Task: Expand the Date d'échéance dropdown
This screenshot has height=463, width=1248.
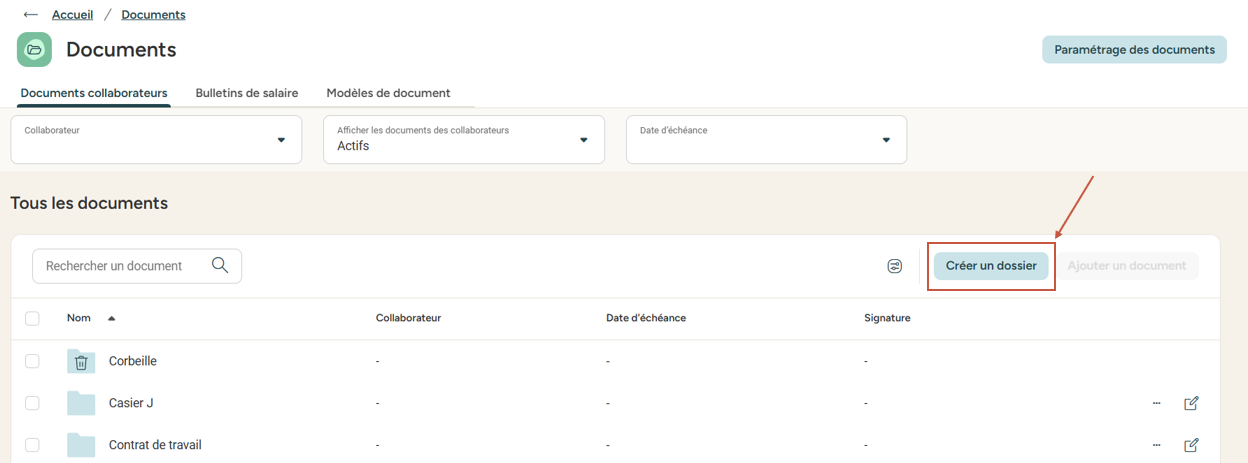Action: (886, 140)
